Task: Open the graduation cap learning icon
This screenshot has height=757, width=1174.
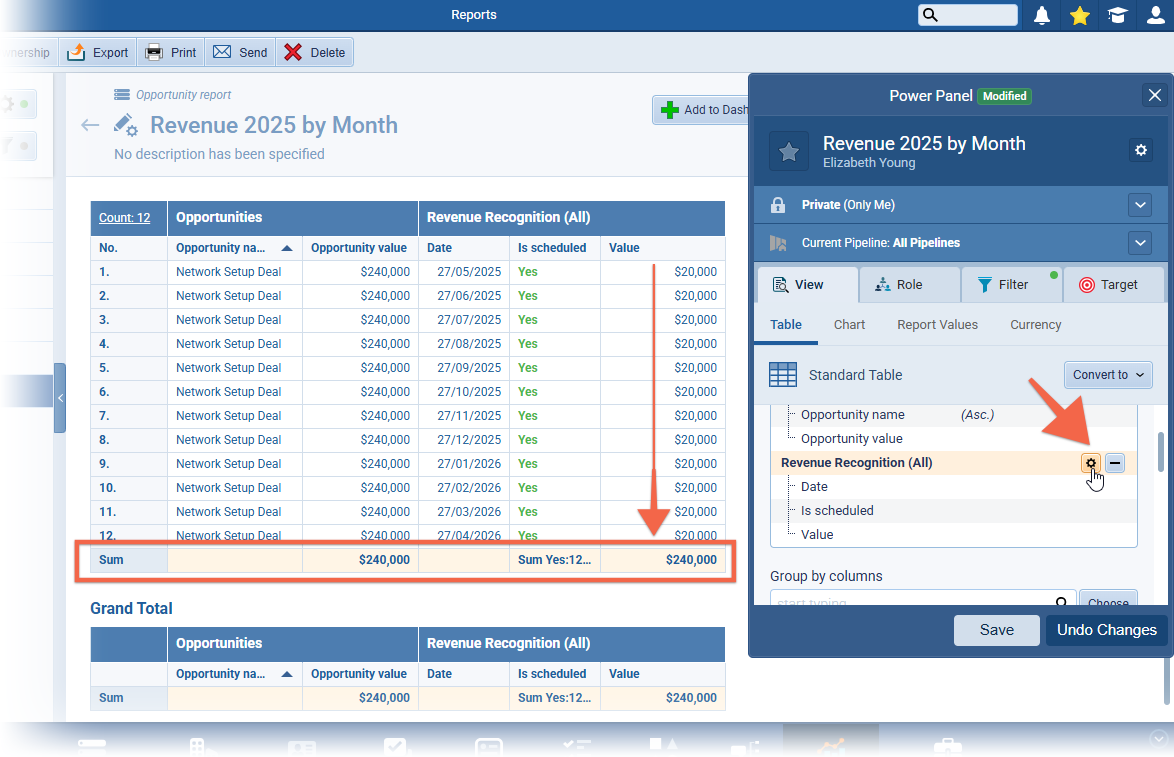Action: point(1116,15)
